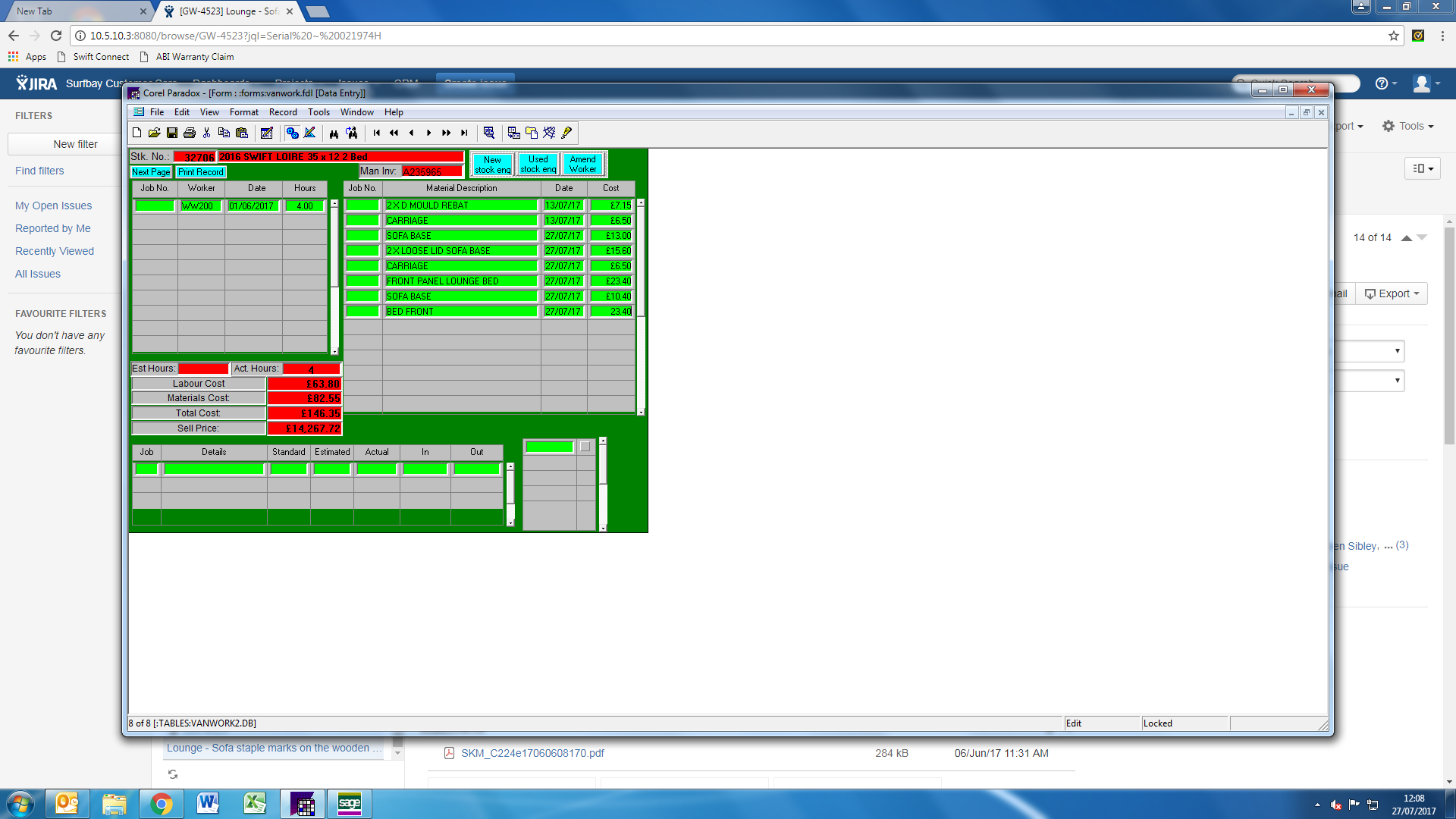
Task: Open Sage from the Windows taskbar
Action: pos(350,803)
